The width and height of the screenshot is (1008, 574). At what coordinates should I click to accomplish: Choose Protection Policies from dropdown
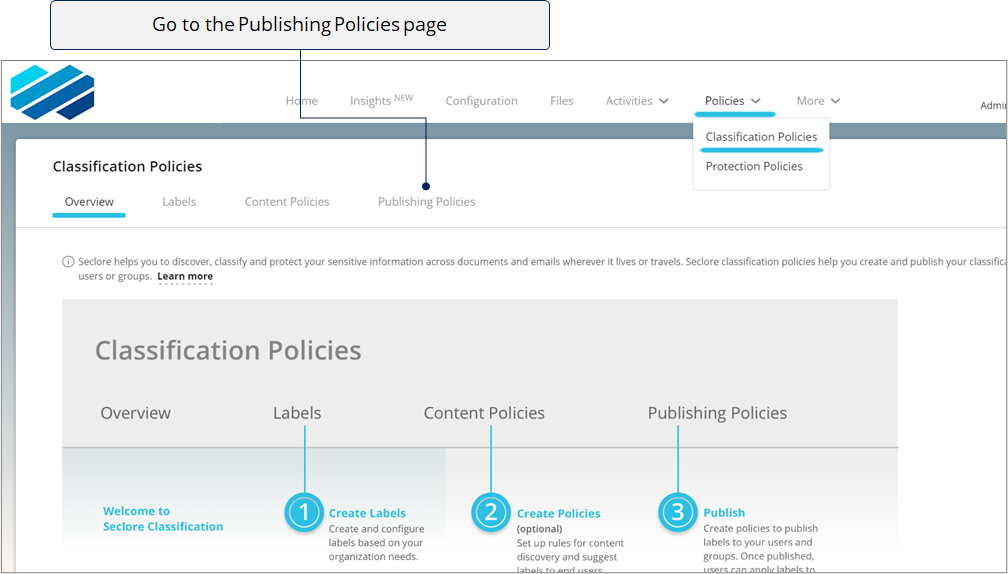754,167
